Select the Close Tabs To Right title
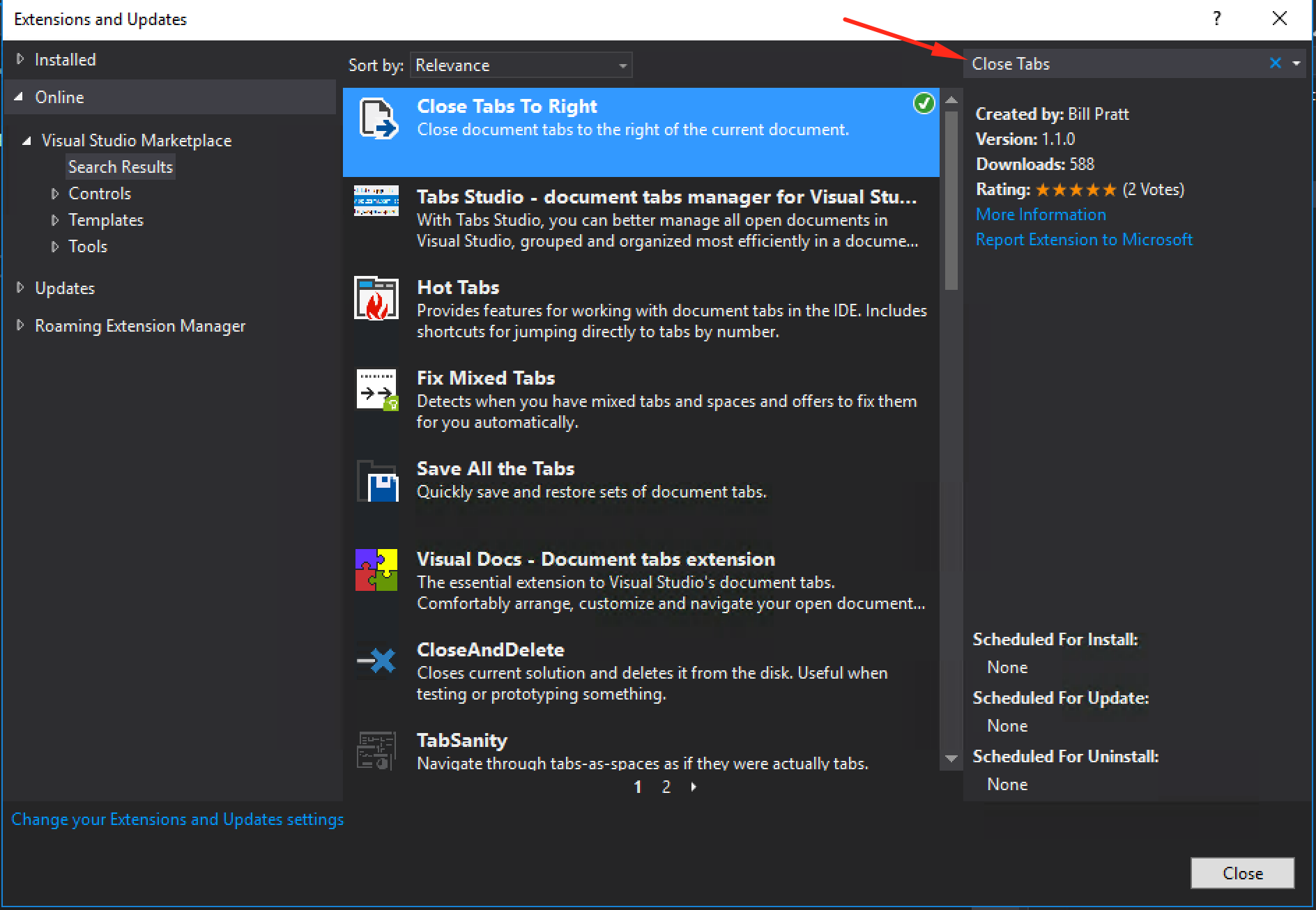Viewport: 1316px width, 910px height. tap(507, 106)
